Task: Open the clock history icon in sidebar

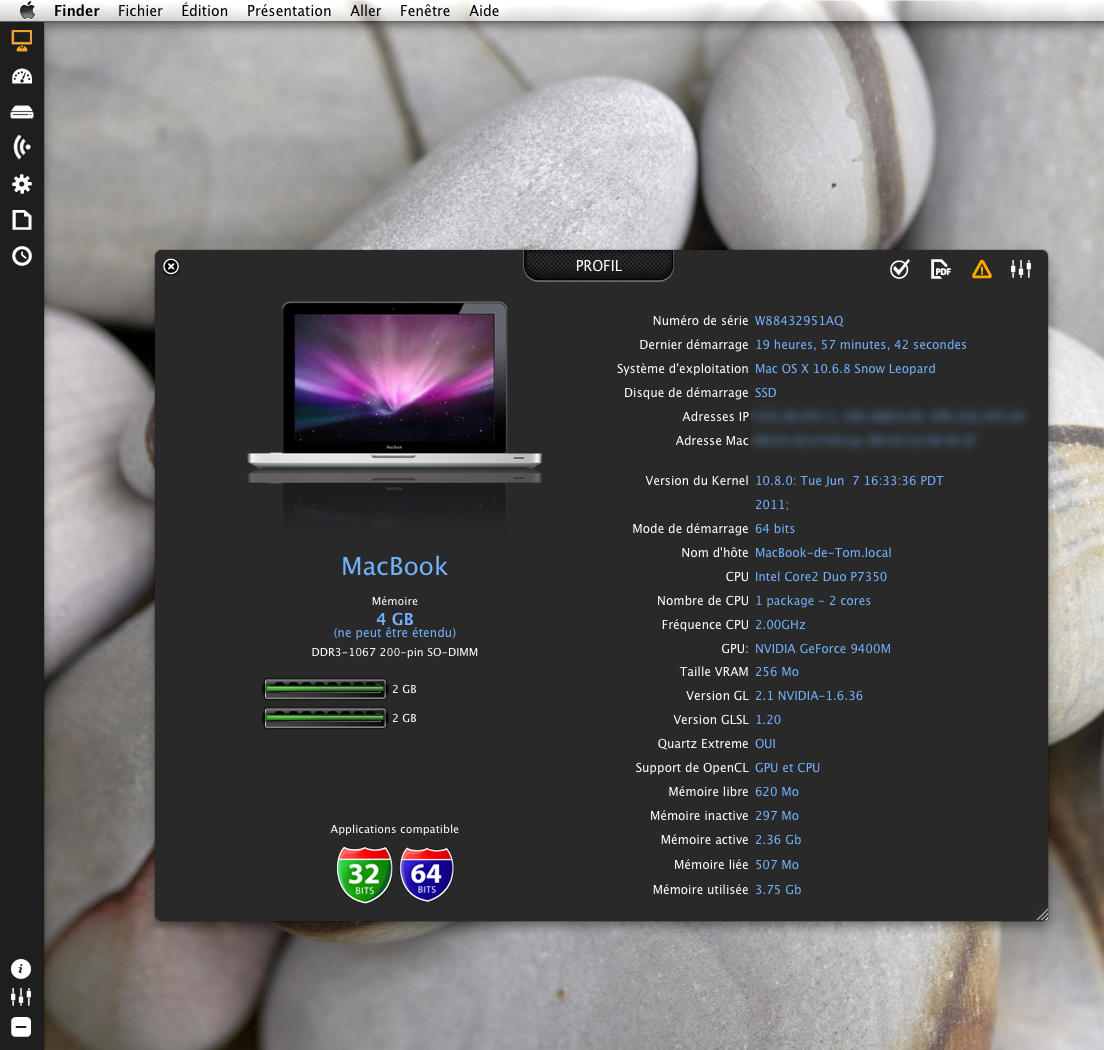Action: 22,256
